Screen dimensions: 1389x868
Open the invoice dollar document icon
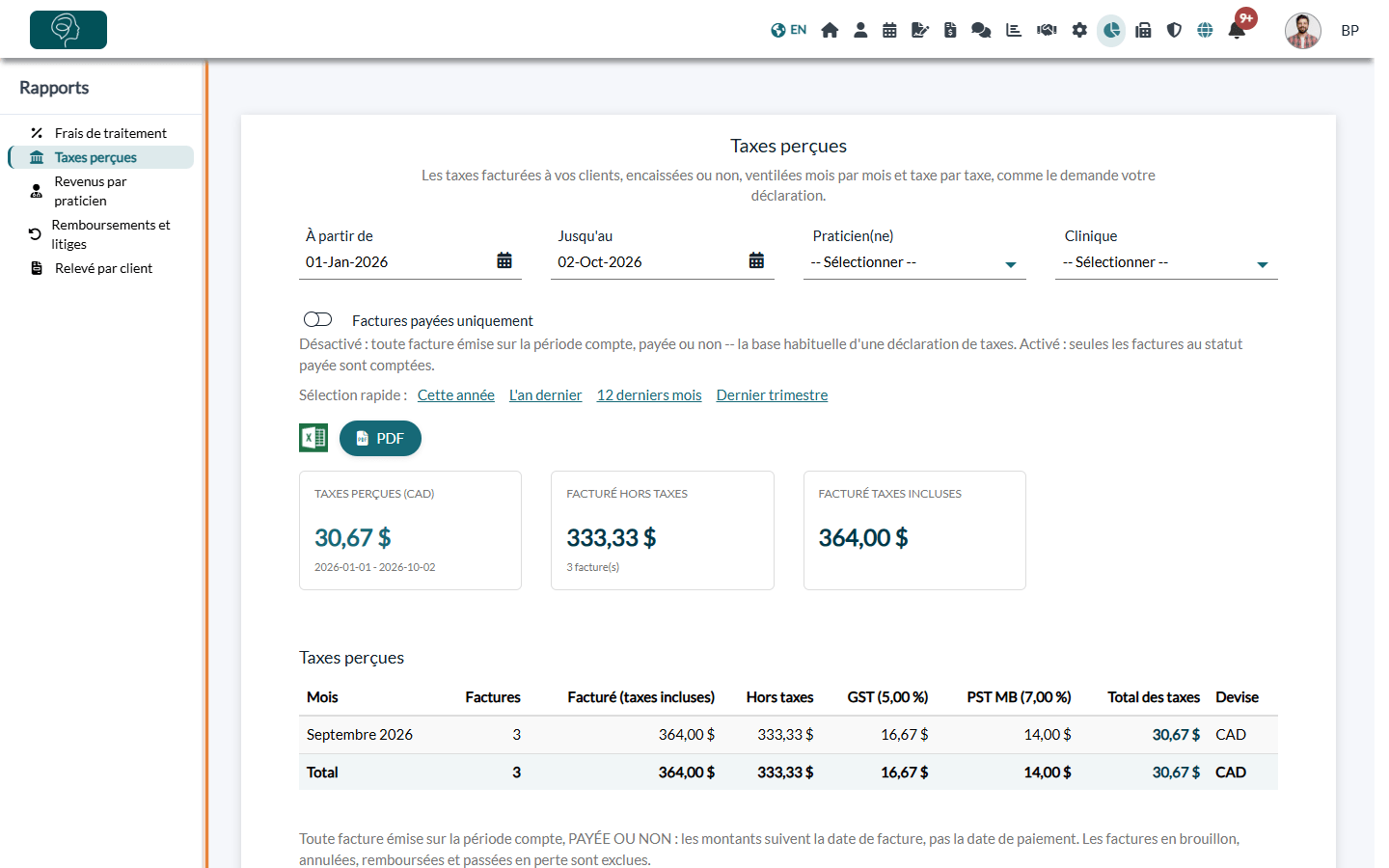pyautogui.click(x=950, y=30)
